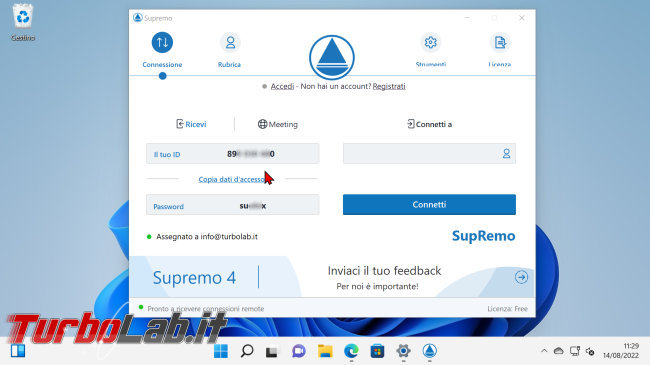Viewport: 650px width, 365px height.
Task: Open the Licenza document icon
Action: (500, 42)
